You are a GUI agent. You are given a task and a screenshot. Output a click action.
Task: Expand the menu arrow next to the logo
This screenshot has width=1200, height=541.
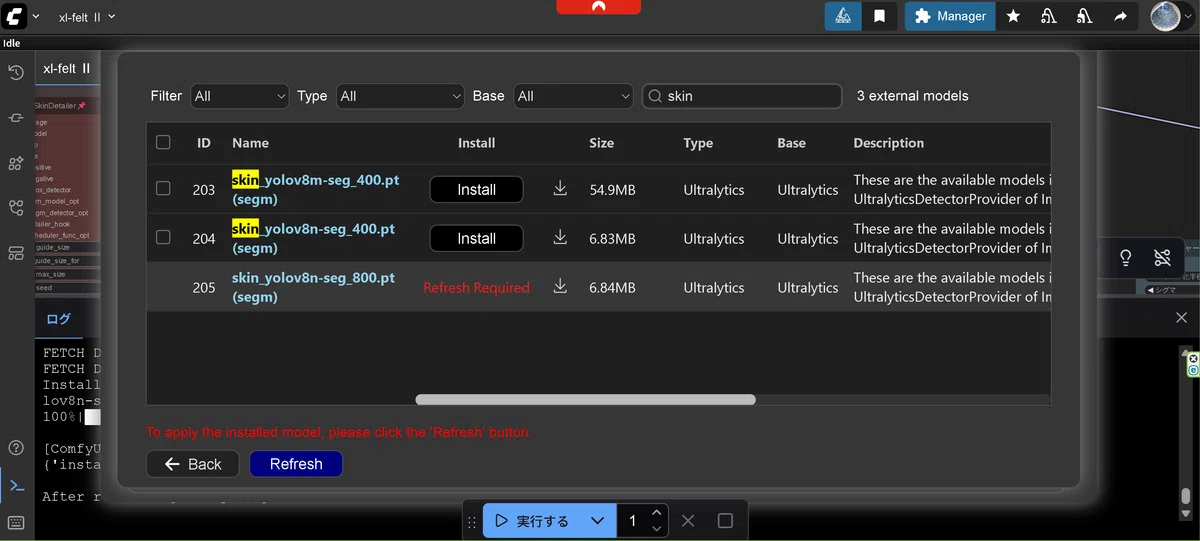(36, 16)
